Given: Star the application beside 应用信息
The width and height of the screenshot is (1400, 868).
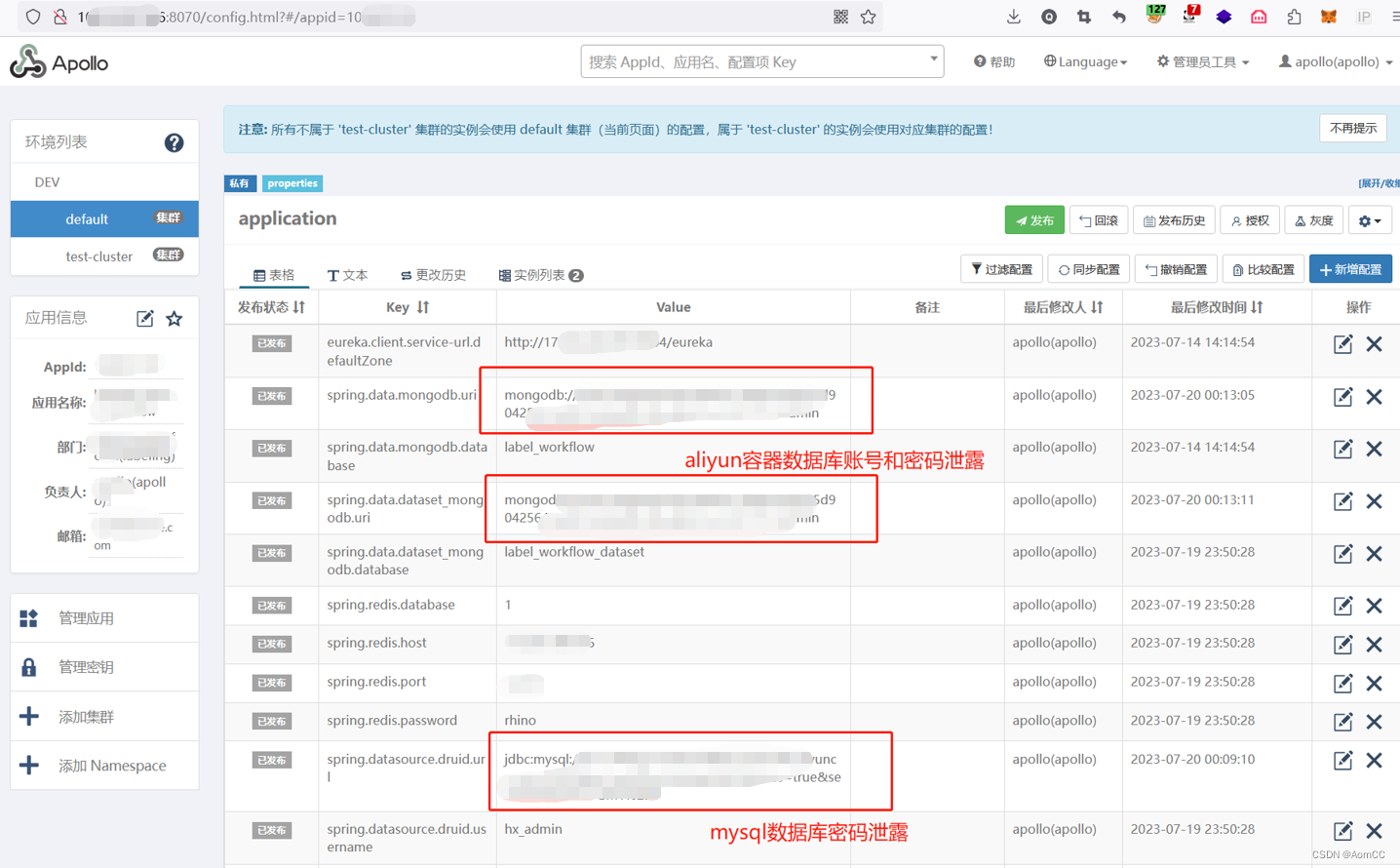Looking at the screenshot, I should 174,318.
